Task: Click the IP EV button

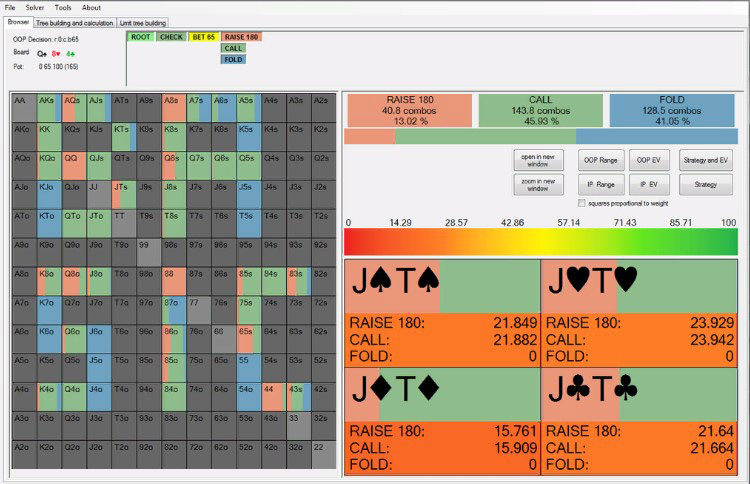Action: [x=649, y=184]
